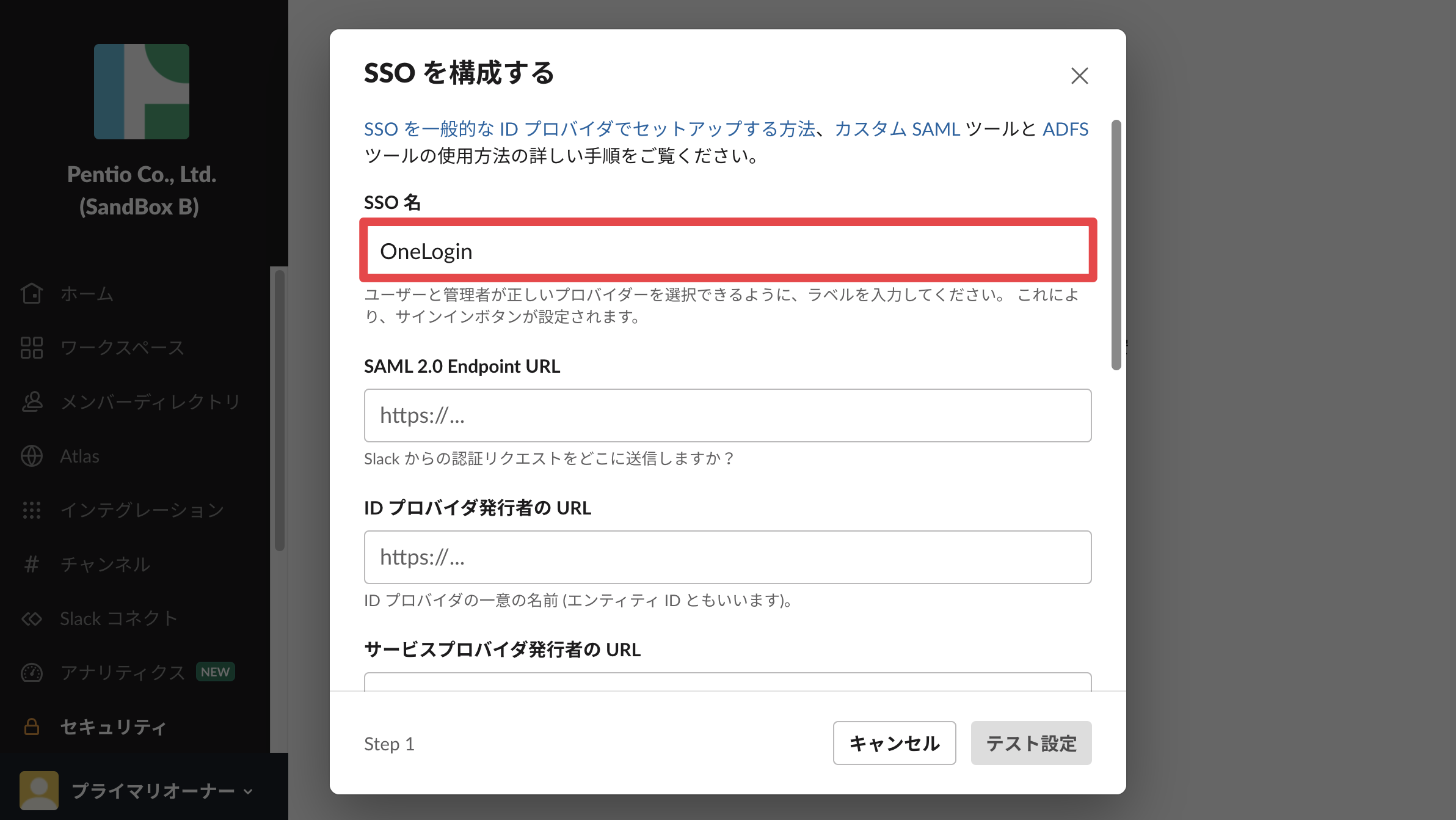This screenshot has width=1456, height=820.
Task: Click the Step 1 label
Action: (389, 744)
